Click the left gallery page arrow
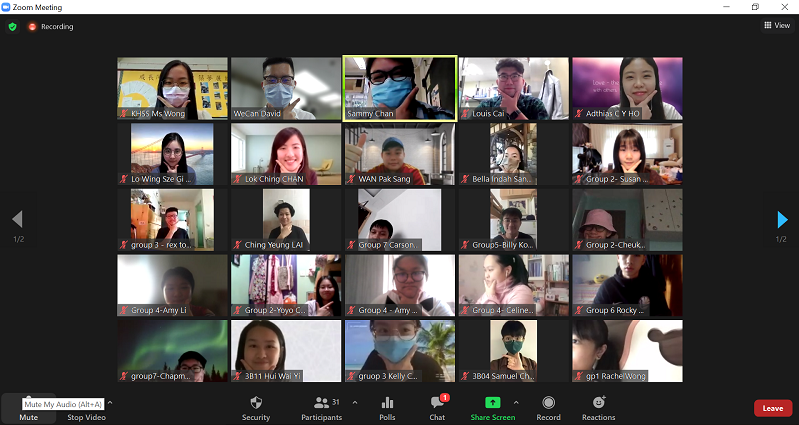Image resolution: width=799 pixels, height=425 pixels. (x=17, y=220)
